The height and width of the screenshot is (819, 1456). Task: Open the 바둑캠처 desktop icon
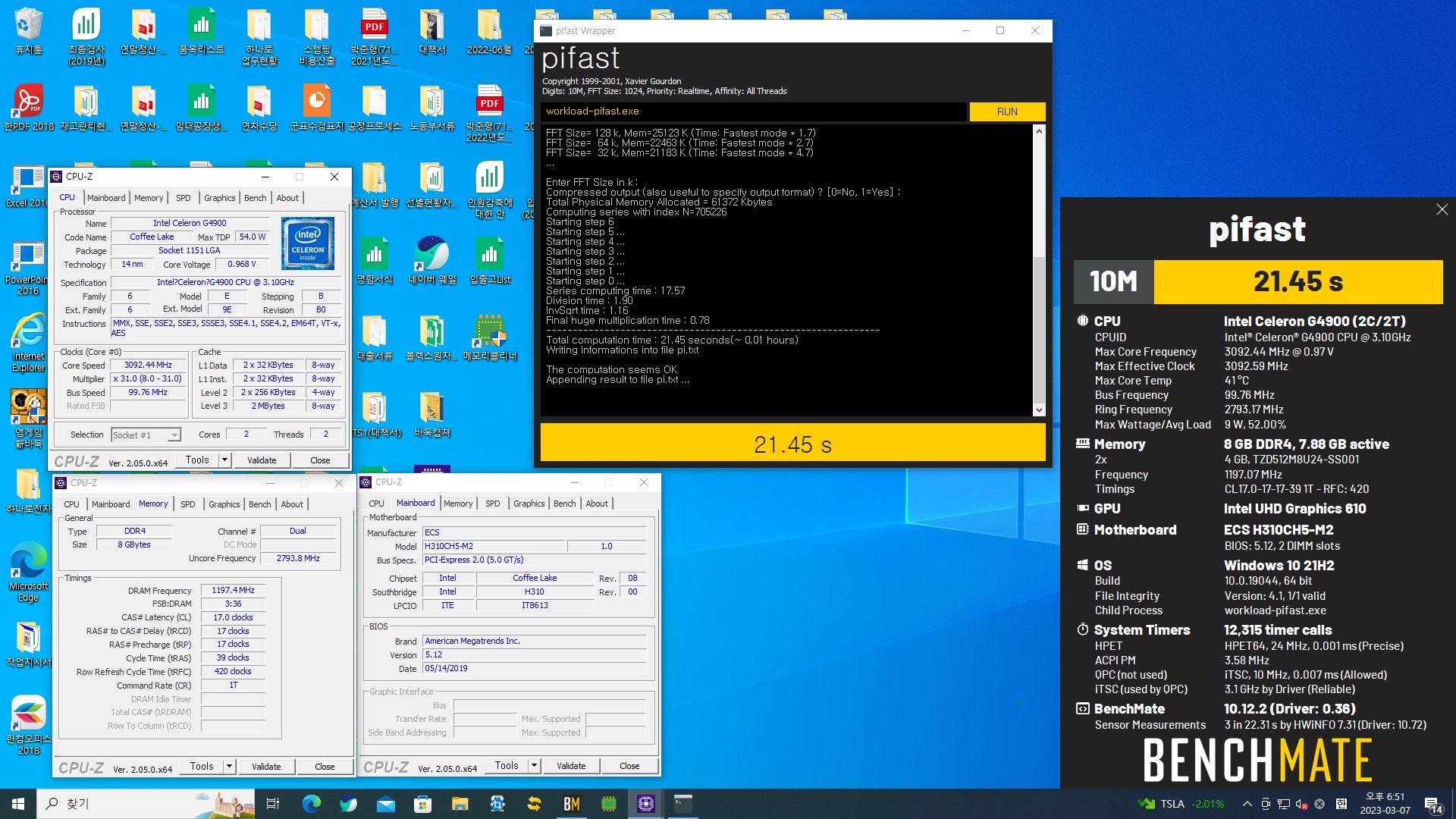[431, 415]
